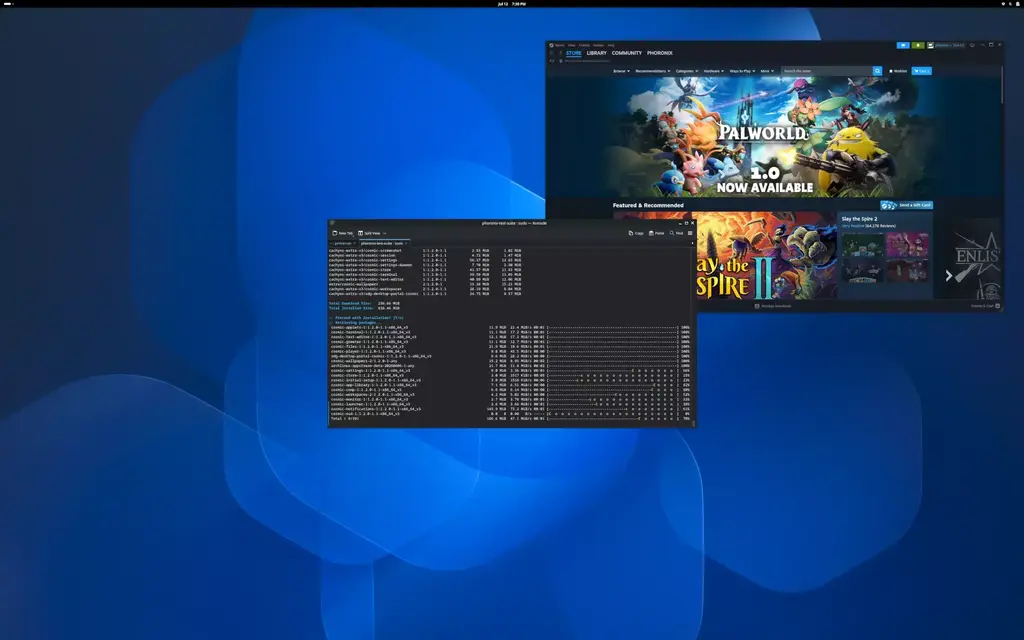Click the Split View button in Konsole

click(x=369, y=233)
